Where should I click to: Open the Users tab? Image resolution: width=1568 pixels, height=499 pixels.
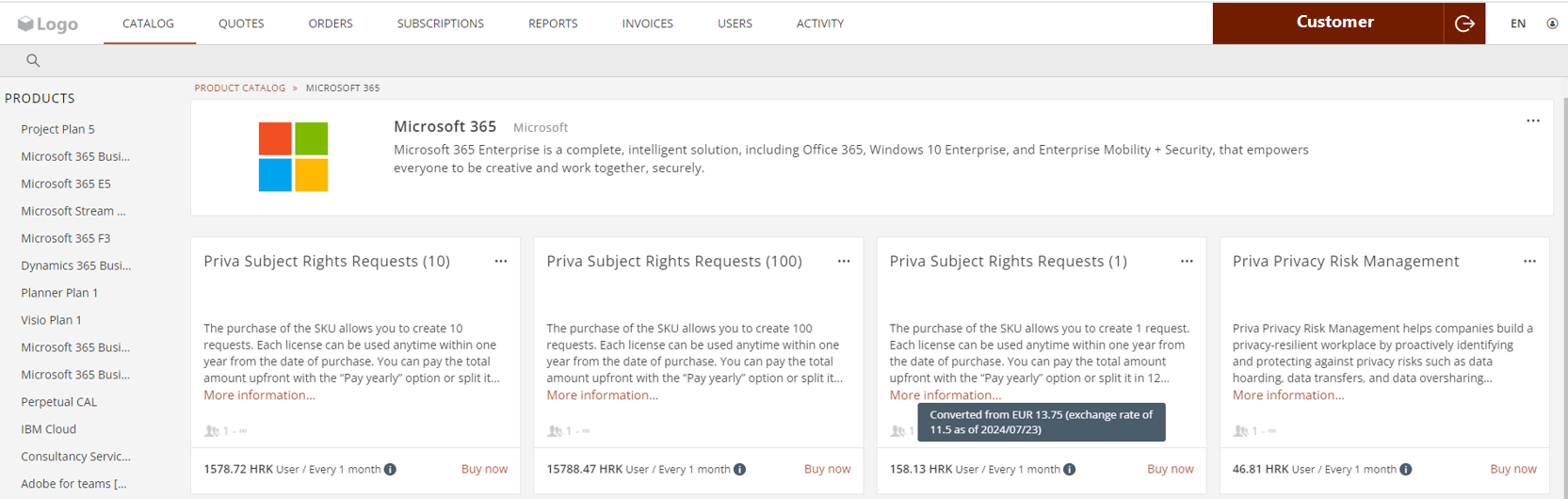[735, 24]
